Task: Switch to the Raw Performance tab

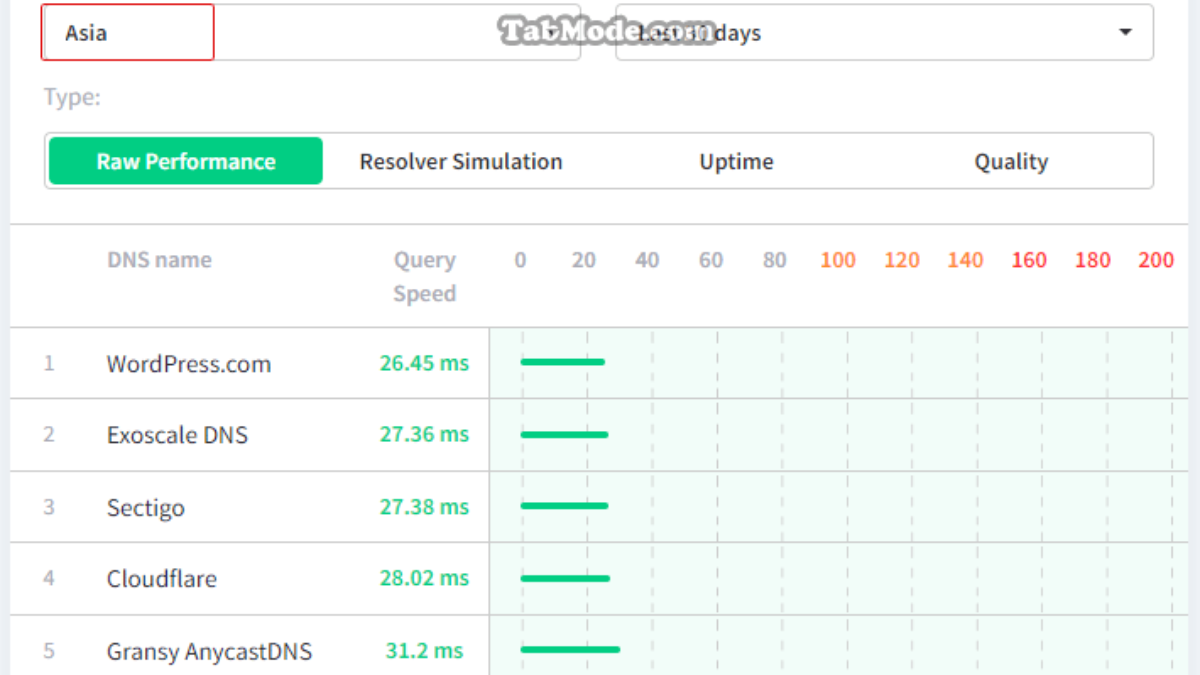Action: coord(186,162)
